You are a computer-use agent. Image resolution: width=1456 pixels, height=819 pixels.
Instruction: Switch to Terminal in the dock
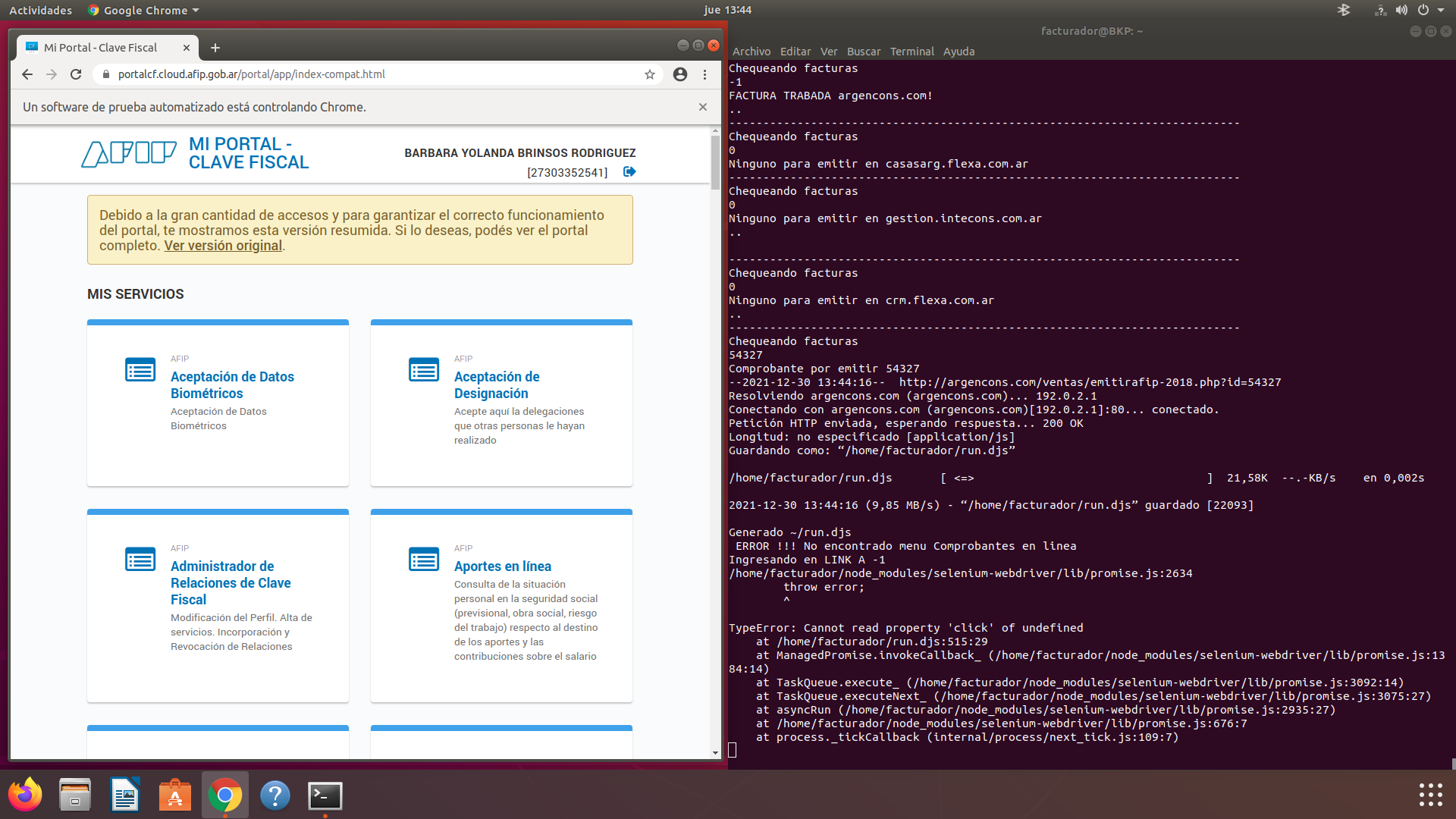(x=325, y=795)
